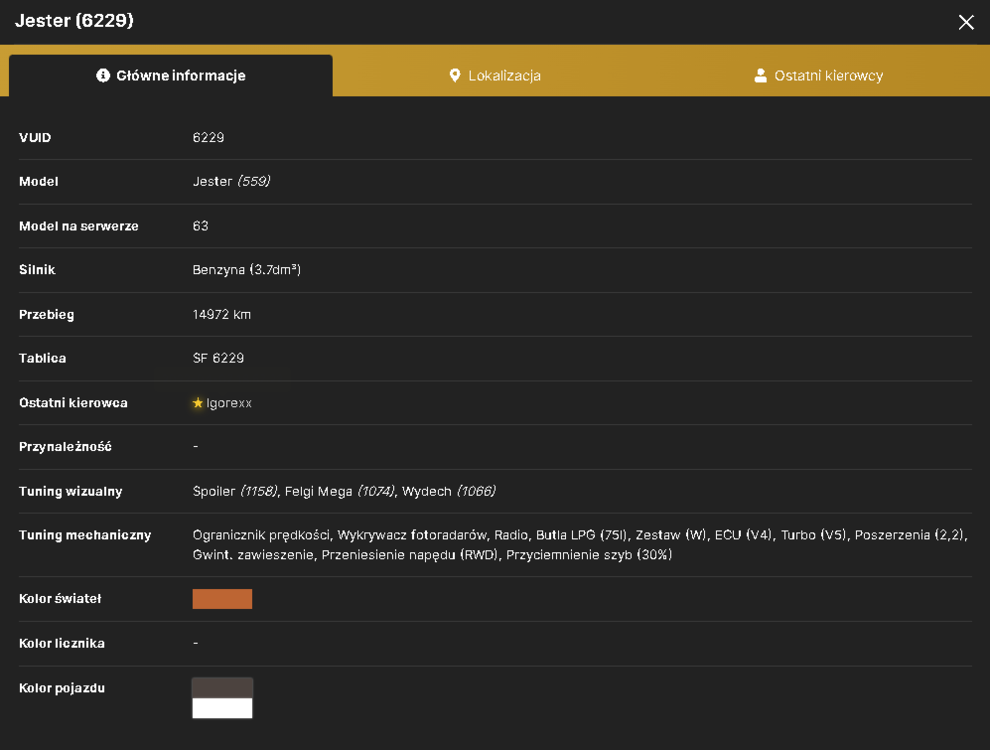Click the Ogranicznik prędkości entry
The image size is (990, 750).
point(261,535)
